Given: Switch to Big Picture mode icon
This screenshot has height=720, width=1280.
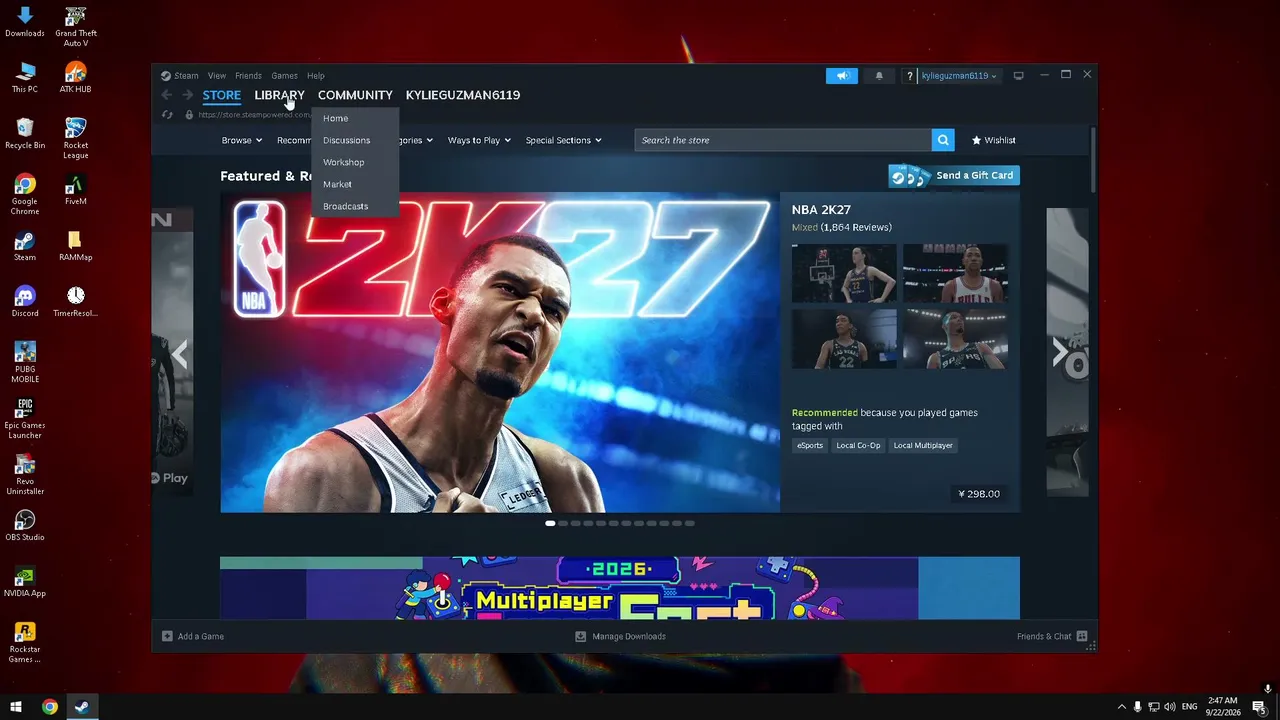Looking at the screenshot, I should pyautogui.click(x=1018, y=76).
